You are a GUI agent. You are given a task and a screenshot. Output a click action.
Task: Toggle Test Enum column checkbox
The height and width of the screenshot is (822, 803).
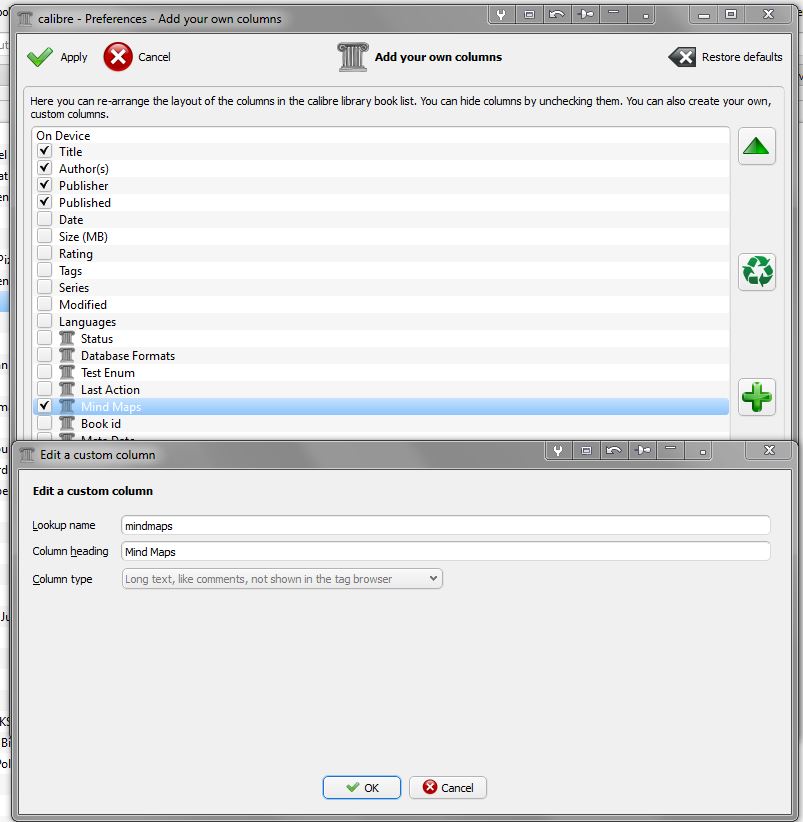tap(45, 372)
